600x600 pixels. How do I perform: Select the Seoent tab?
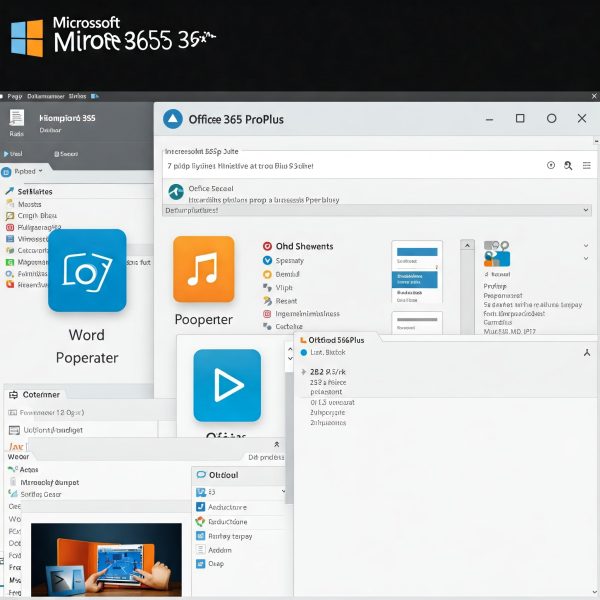[66, 154]
